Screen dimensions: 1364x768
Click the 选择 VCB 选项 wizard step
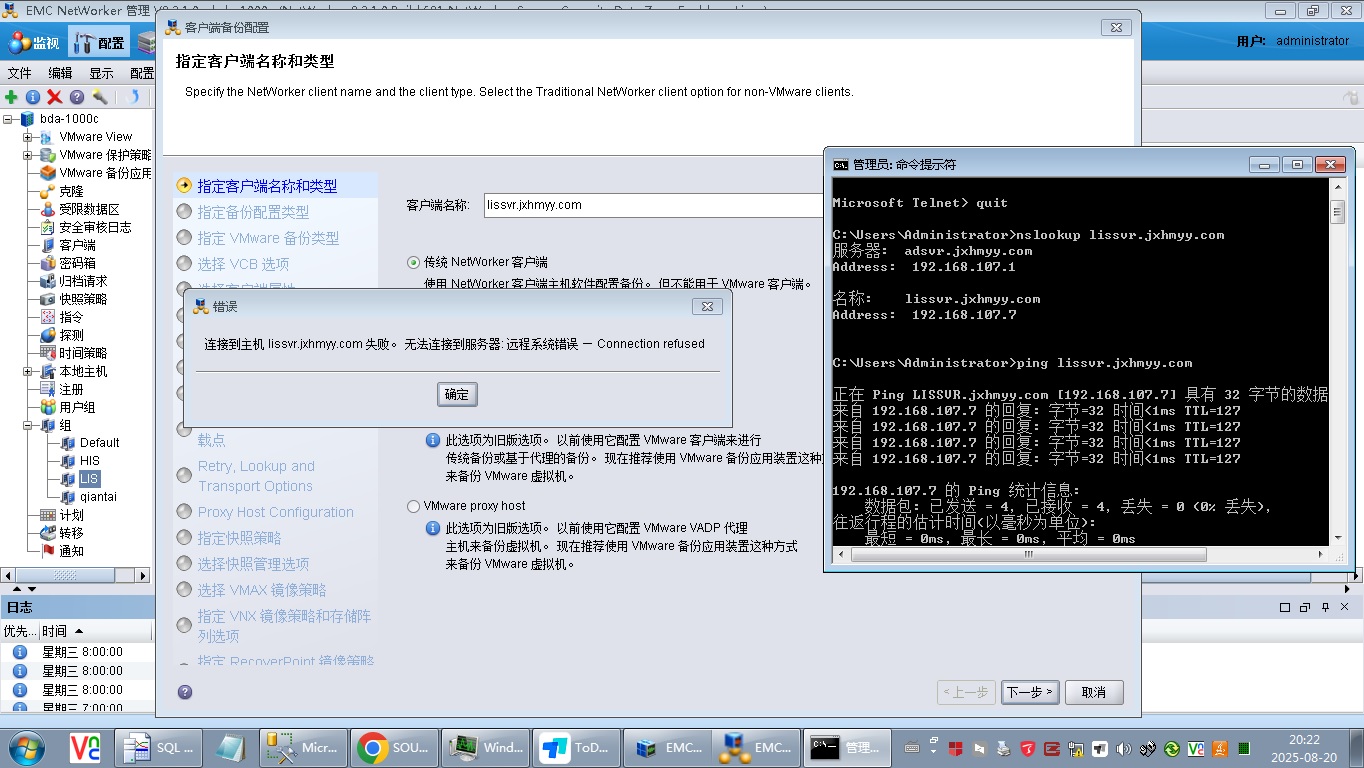[243, 264]
